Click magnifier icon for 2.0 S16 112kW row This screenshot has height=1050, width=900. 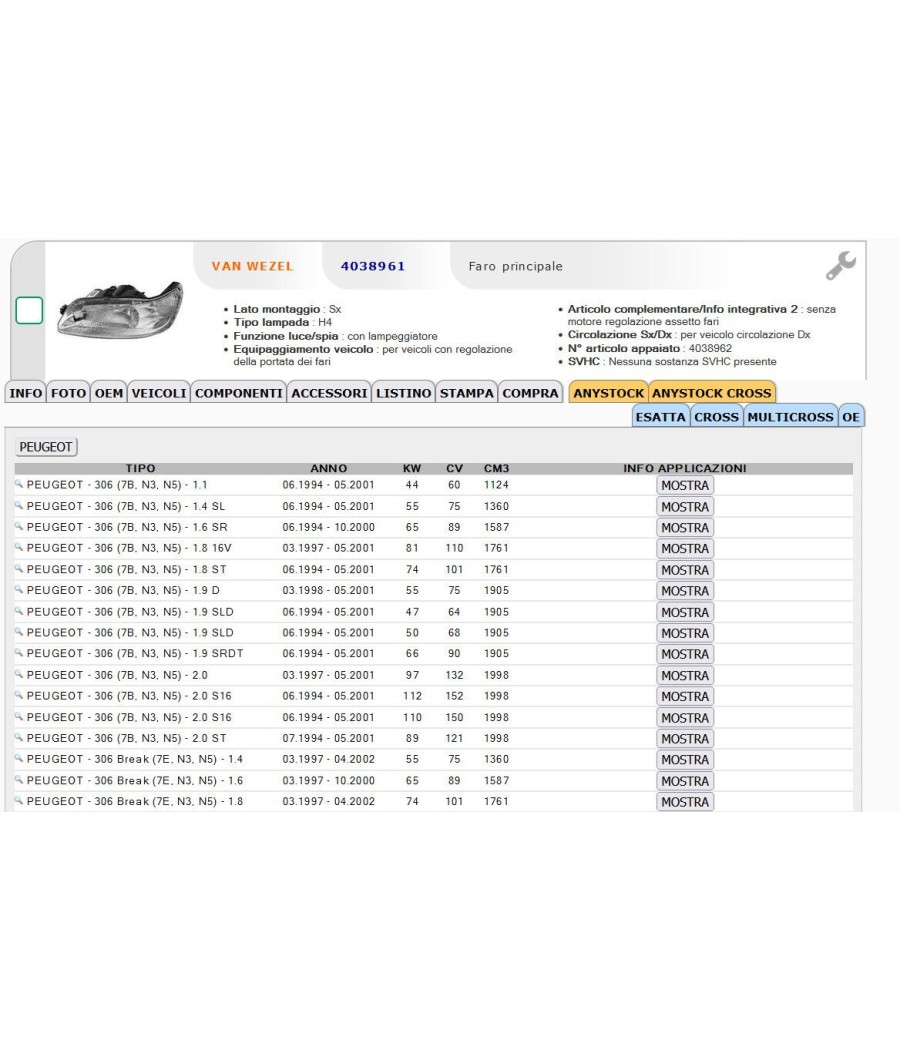19,694
